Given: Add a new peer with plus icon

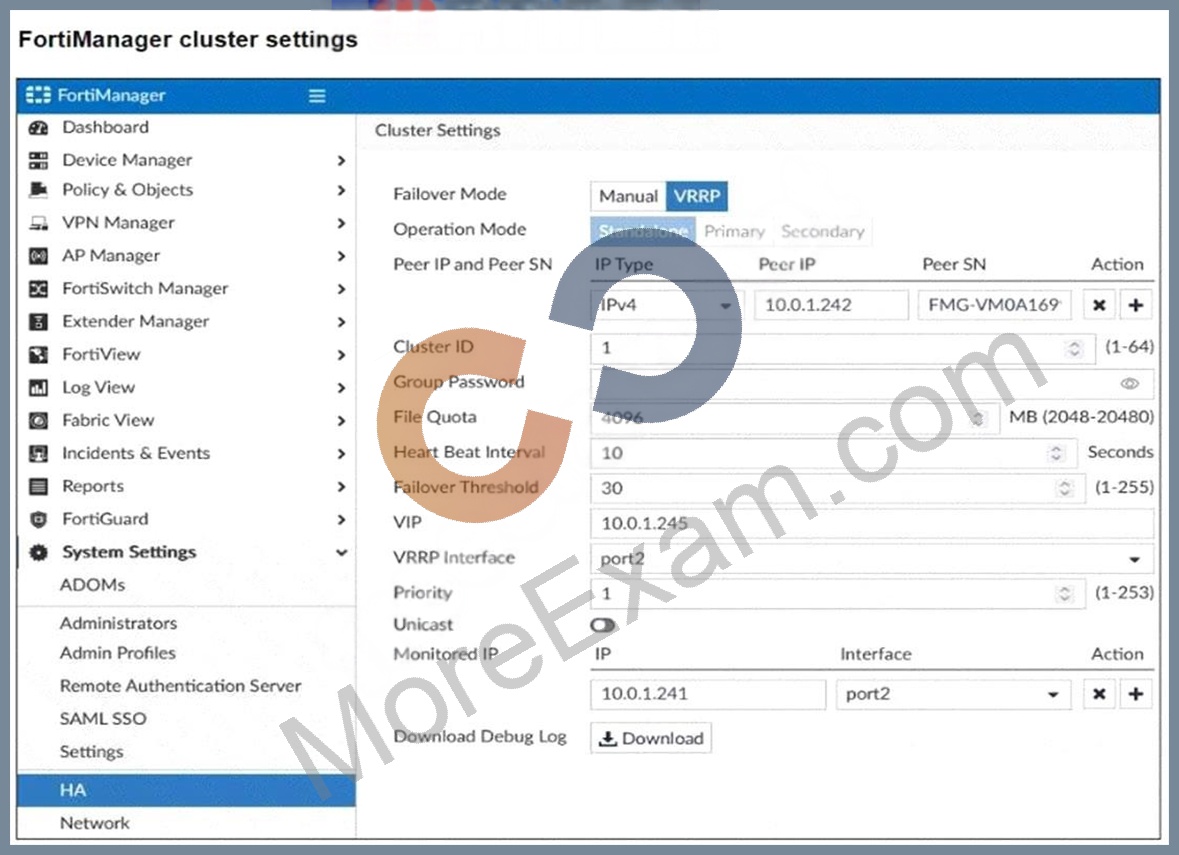Looking at the screenshot, I should click(1135, 305).
